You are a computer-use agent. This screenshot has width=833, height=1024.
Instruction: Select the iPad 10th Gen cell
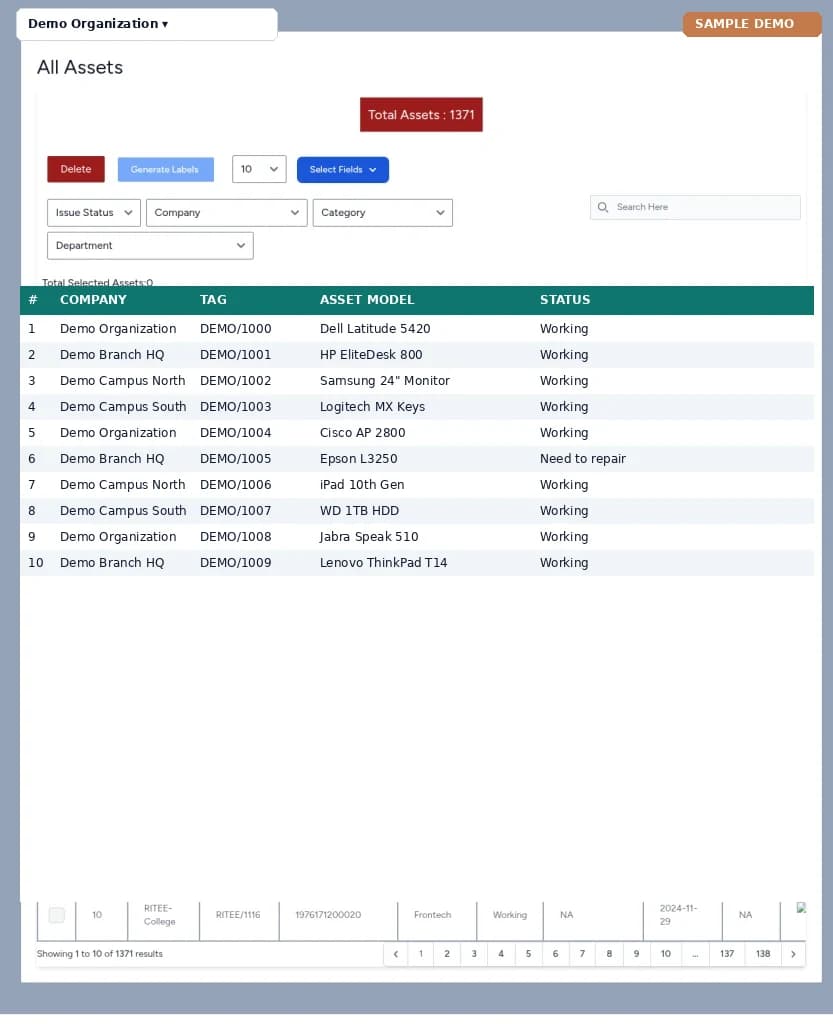pos(362,485)
